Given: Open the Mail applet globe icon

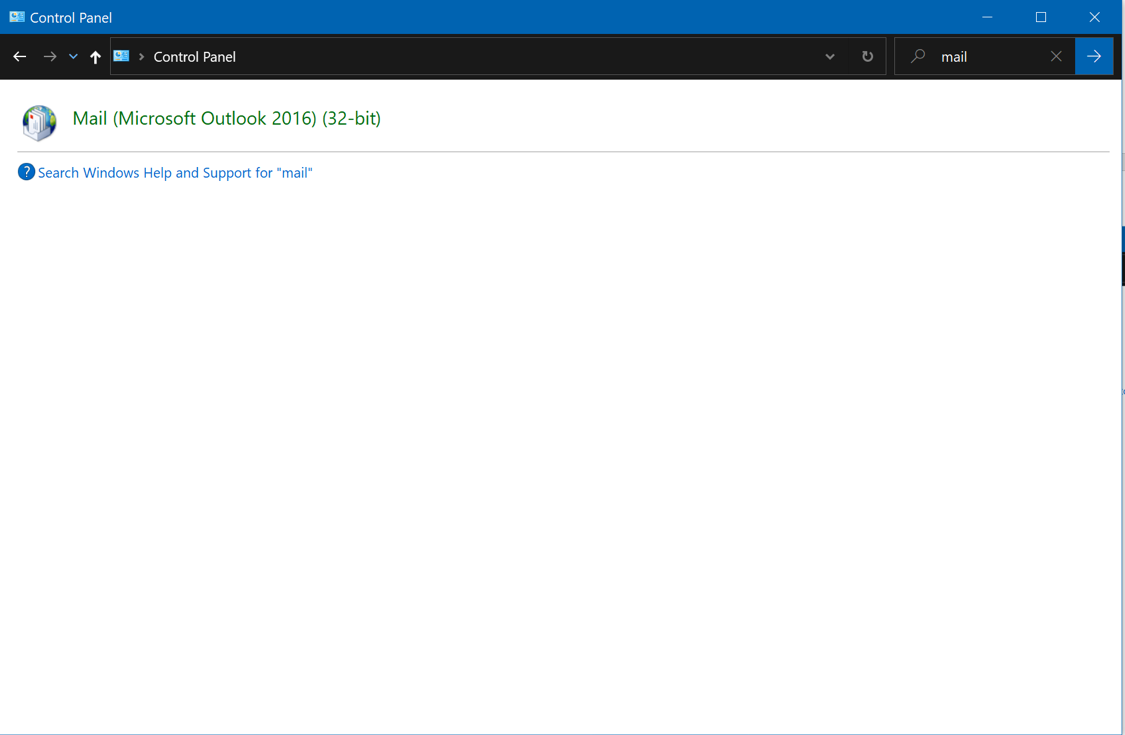Looking at the screenshot, I should point(39,122).
